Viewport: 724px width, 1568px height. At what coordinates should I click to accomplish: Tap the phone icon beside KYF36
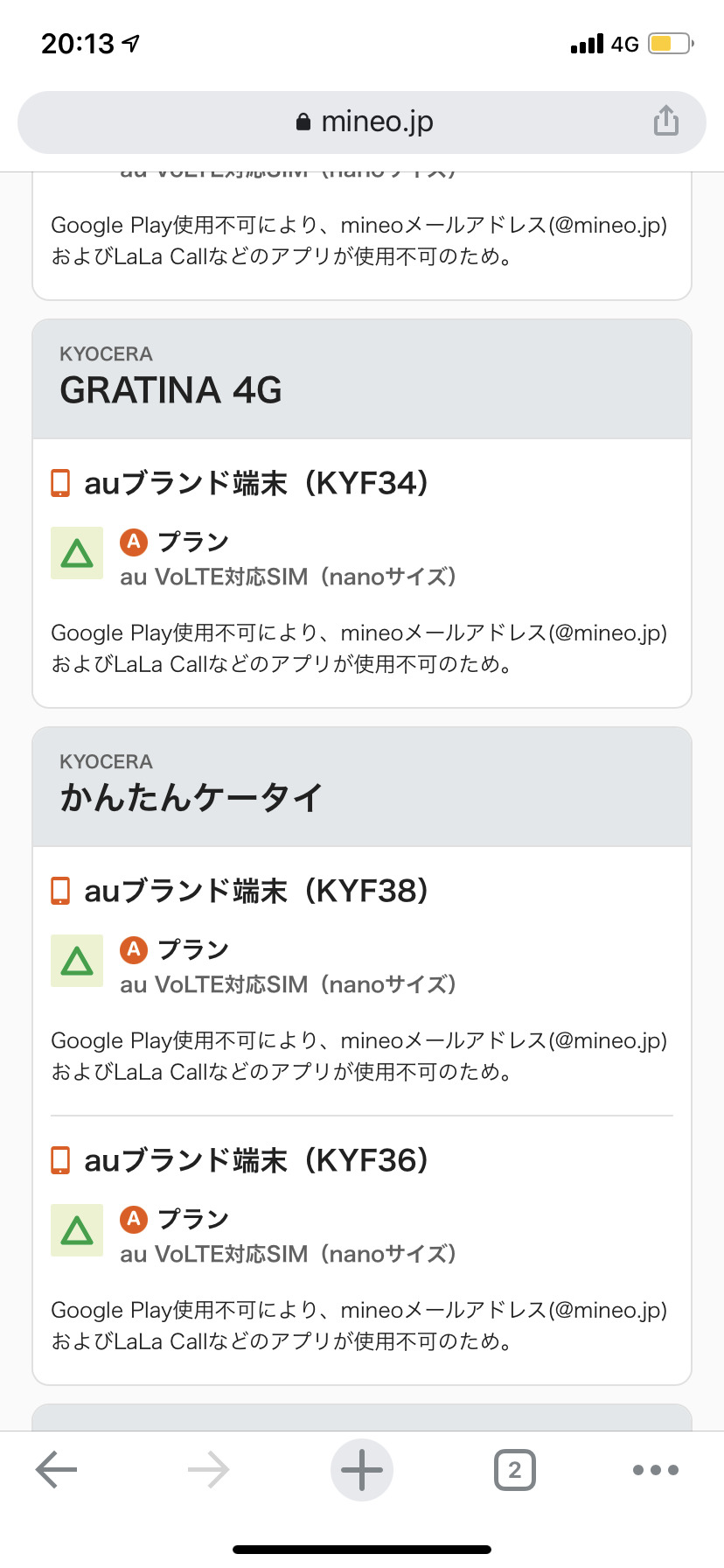pos(60,1160)
